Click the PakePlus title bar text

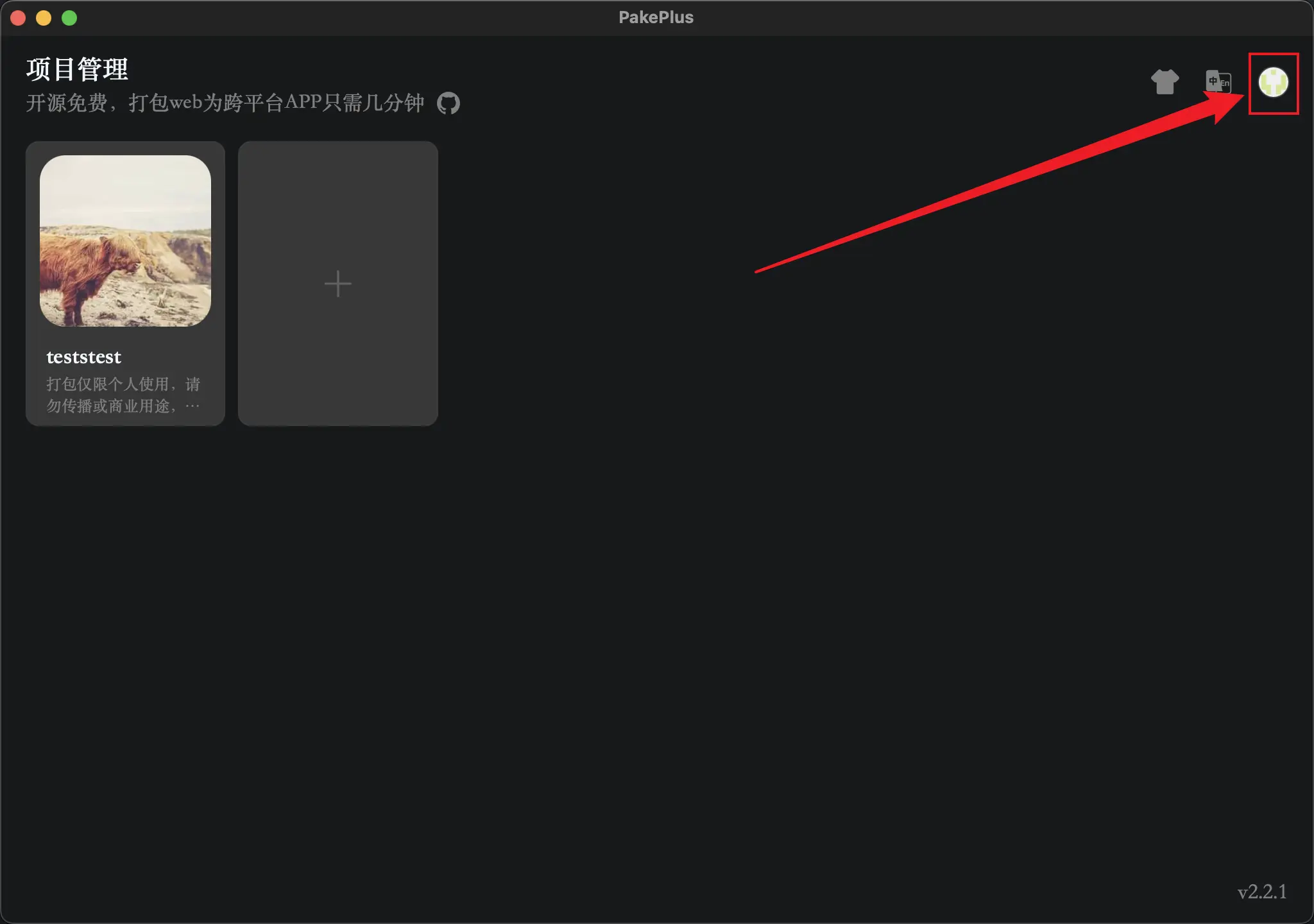656,17
